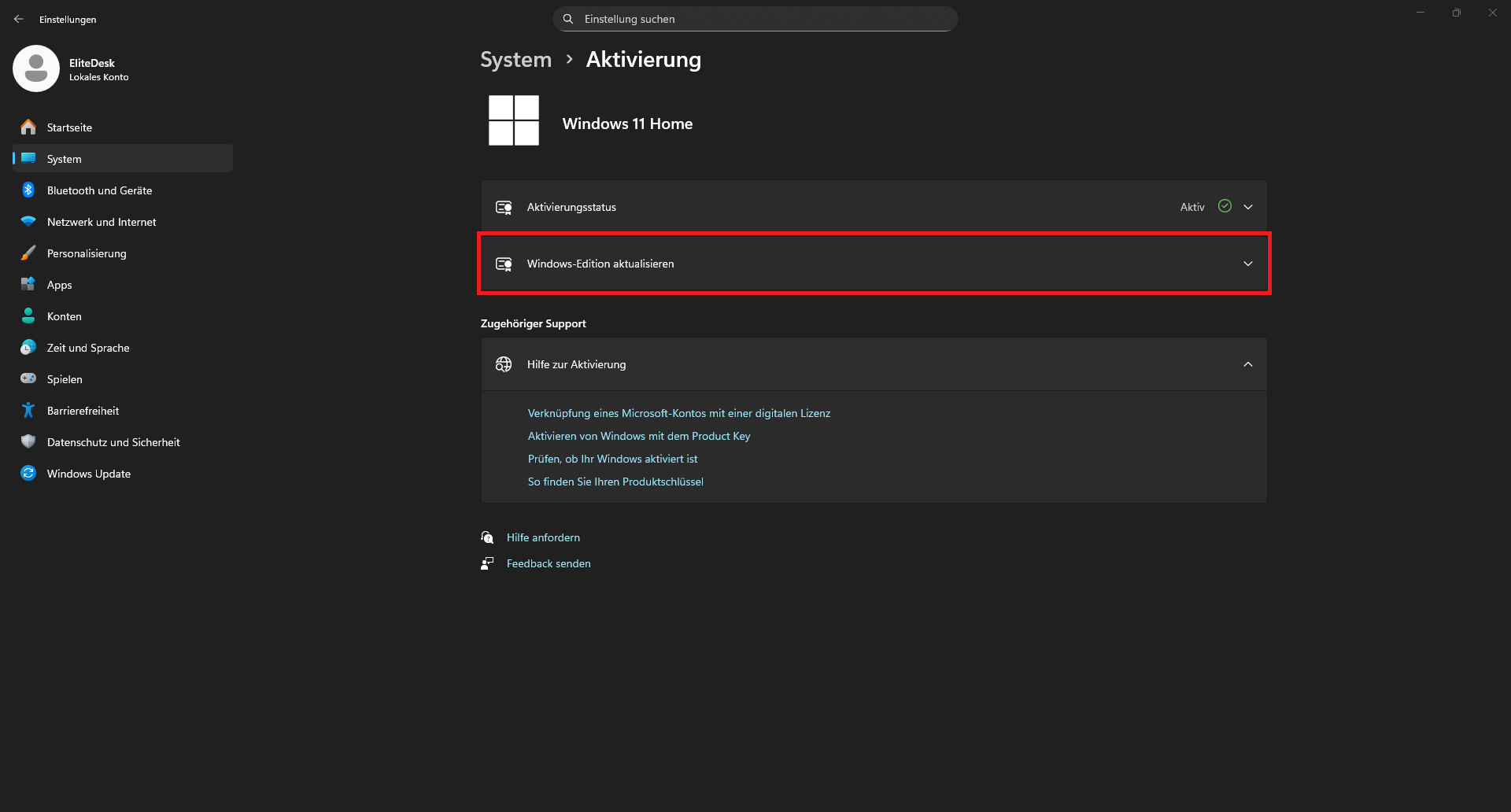The image size is (1511, 812).
Task: Open Barrierefreiheit settings
Action: 123,410
